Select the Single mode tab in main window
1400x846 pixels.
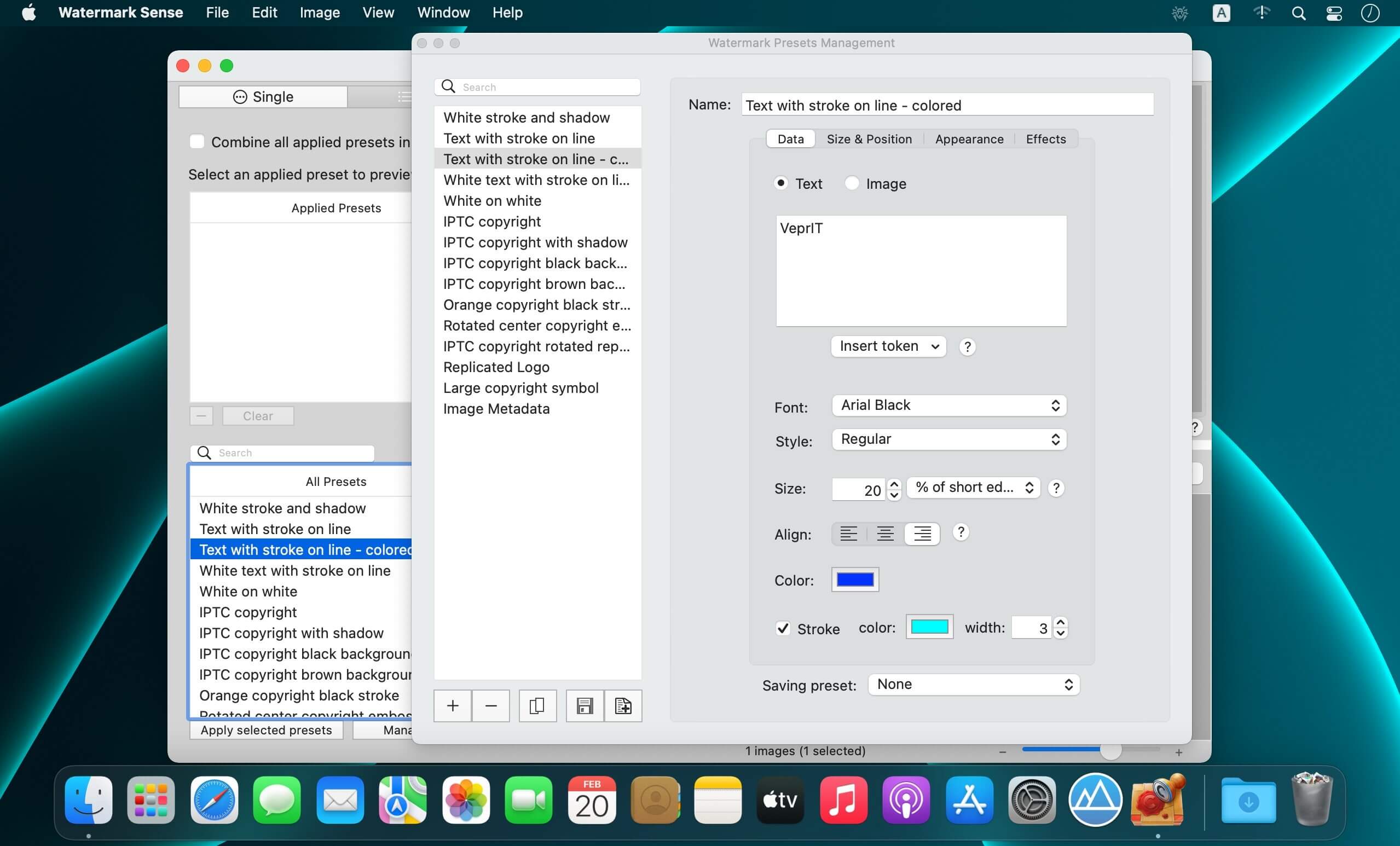pos(263,97)
